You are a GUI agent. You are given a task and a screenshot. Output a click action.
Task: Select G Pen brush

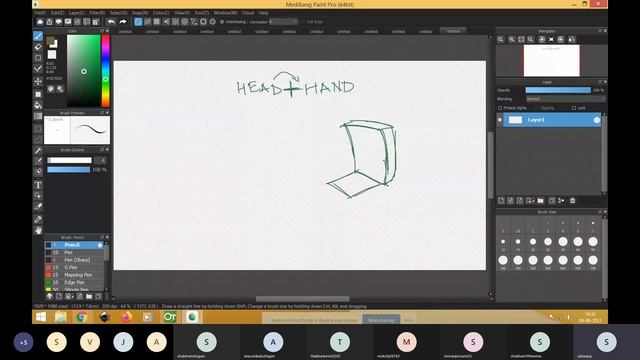tap(73, 267)
